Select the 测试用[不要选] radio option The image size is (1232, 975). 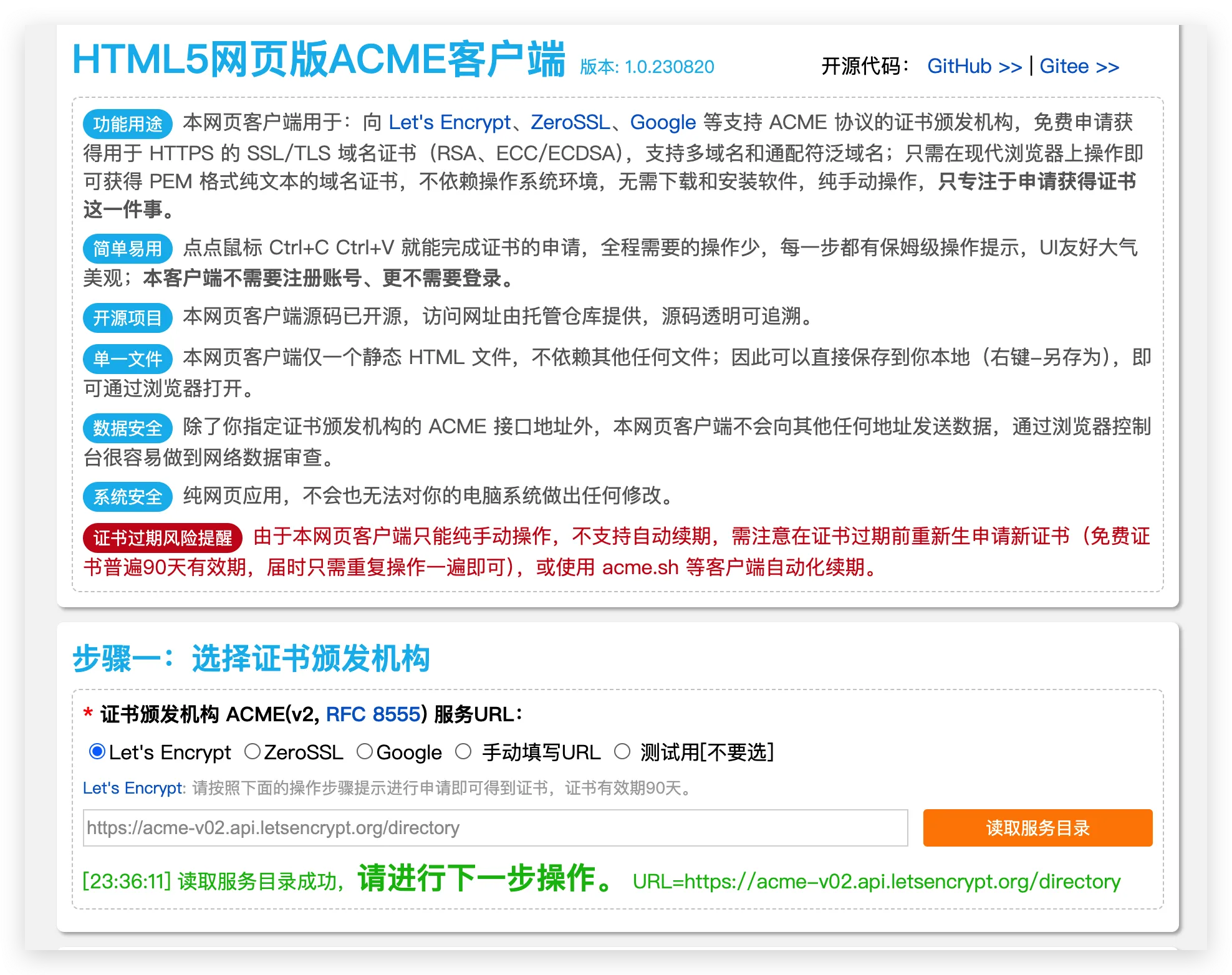pyautogui.click(x=622, y=752)
